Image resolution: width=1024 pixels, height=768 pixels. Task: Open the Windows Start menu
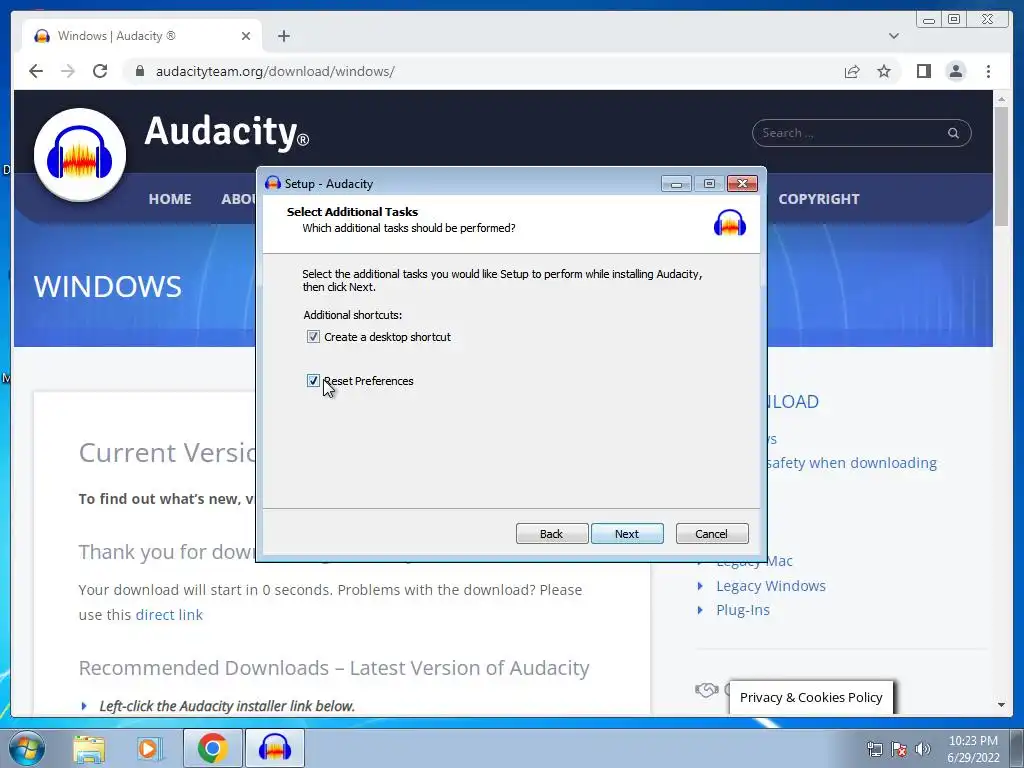point(27,748)
